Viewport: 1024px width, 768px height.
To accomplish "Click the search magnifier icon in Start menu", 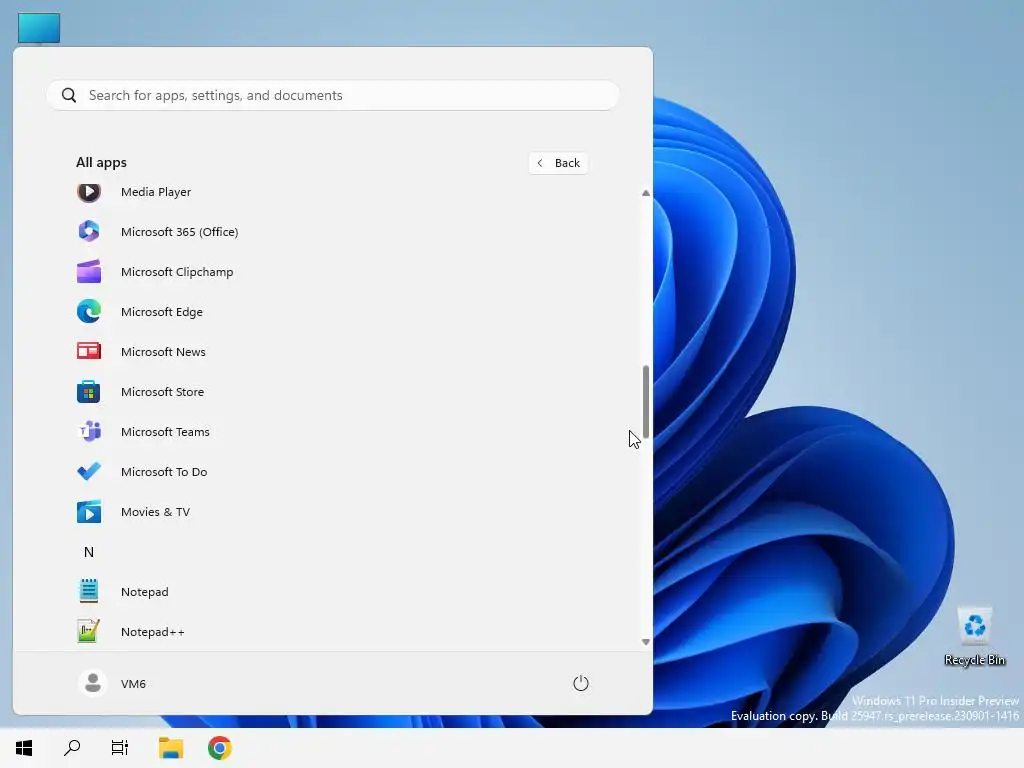I will pos(69,95).
